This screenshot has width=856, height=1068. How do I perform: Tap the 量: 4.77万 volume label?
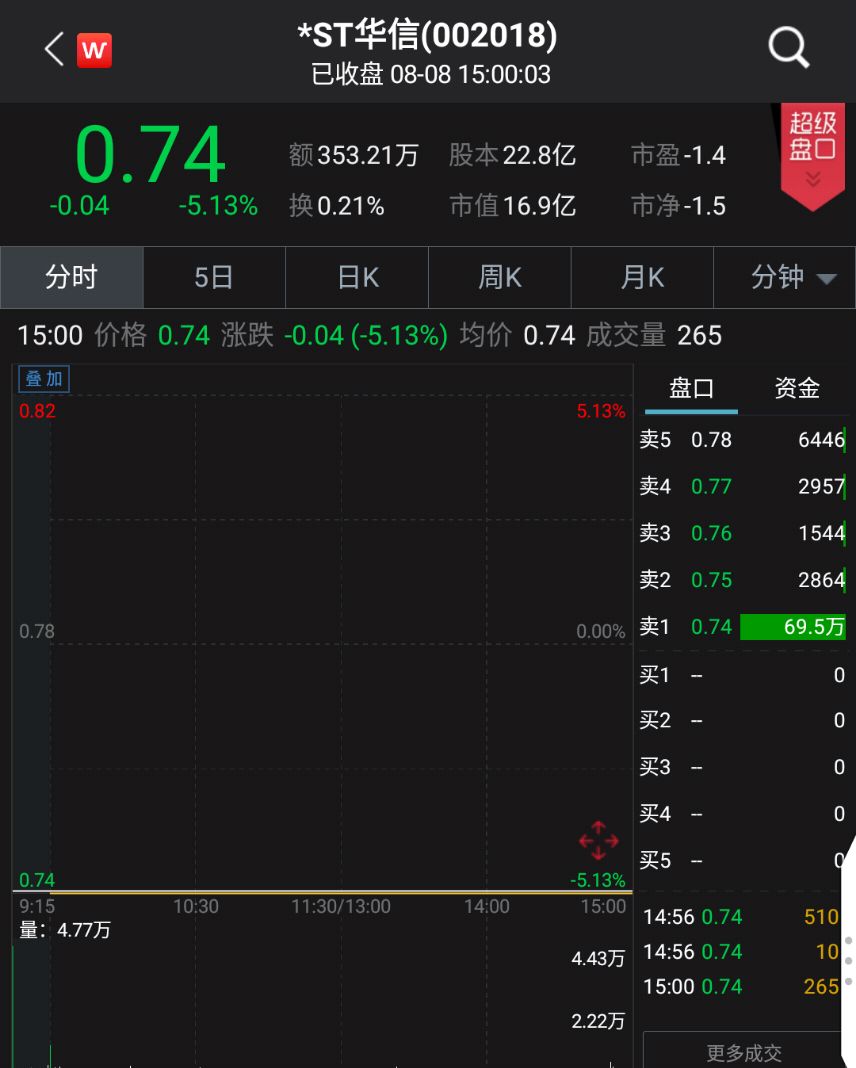pos(65,930)
